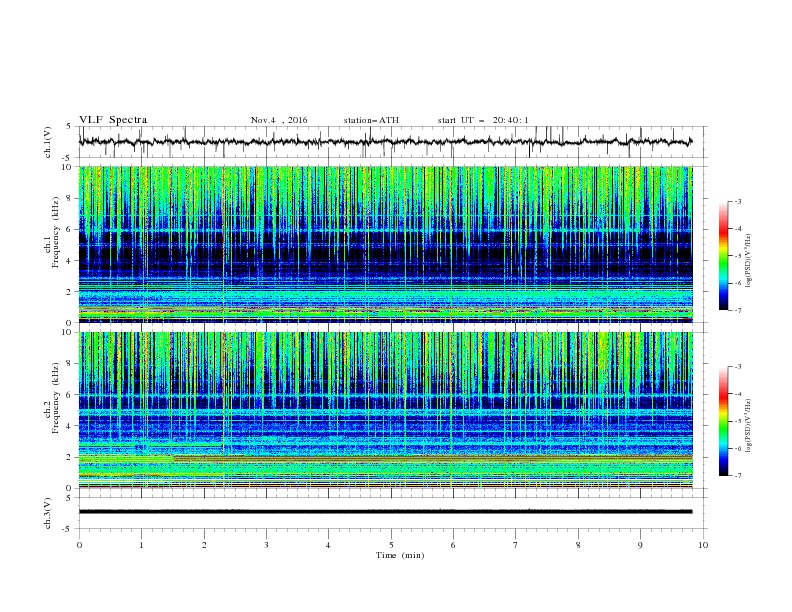
Task: Click the "ch.1(V)" axis label
Action: (48, 142)
